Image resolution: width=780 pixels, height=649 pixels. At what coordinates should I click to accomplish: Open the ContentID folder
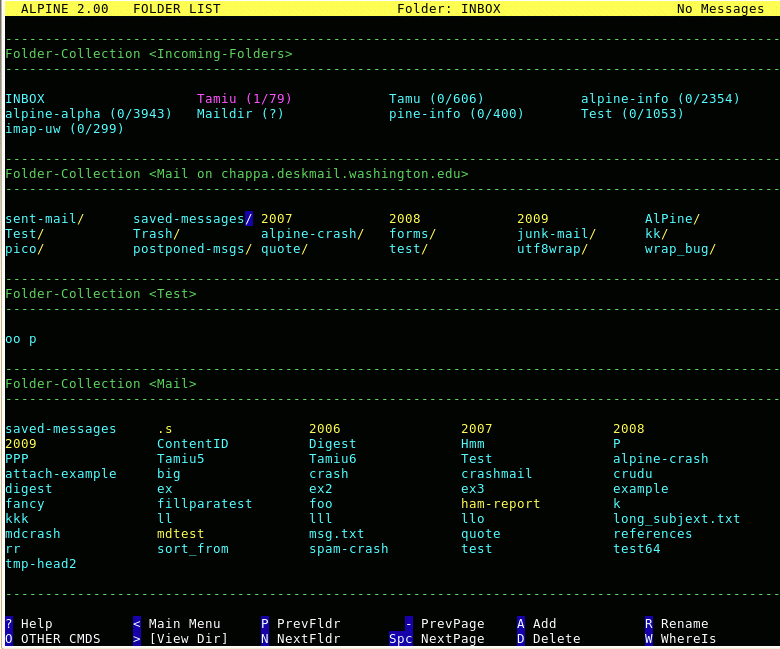pyautogui.click(x=193, y=444)
